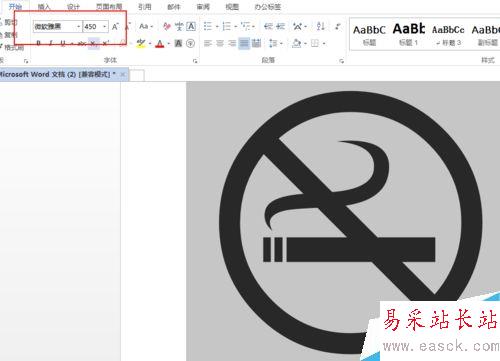Toggle underline formatting button
The image size is (500, 361).
[63, 43]
